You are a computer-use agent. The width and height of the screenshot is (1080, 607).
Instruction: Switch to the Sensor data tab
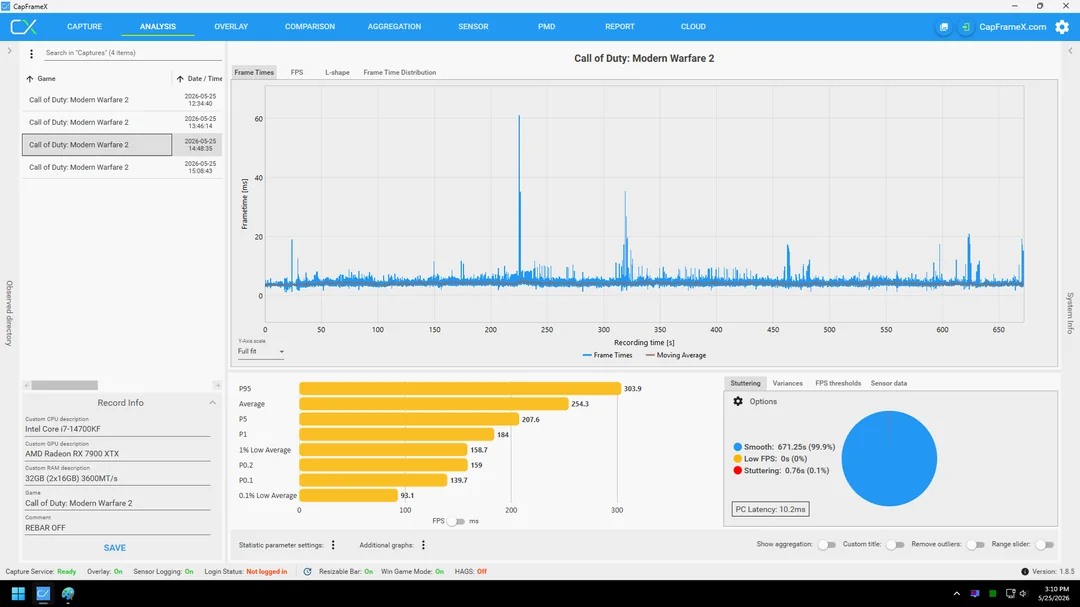[889, 383]
